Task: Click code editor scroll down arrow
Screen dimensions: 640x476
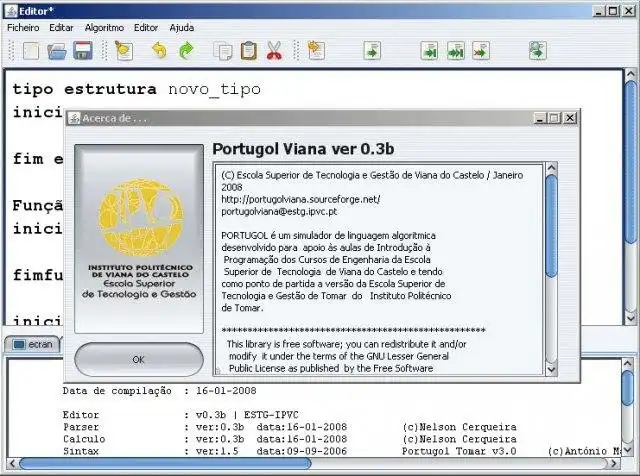Action: [x=631, y=317]
